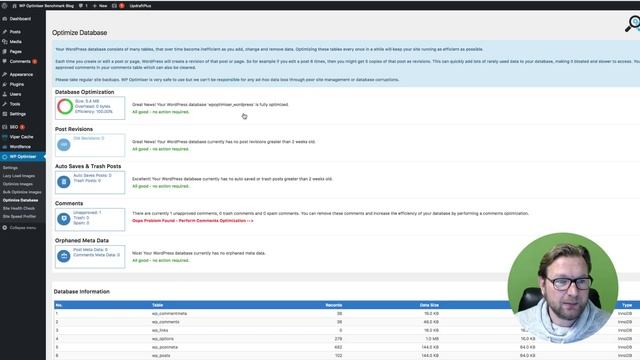Select the wp_options table name
640x360 pixels.
(163, 339)
